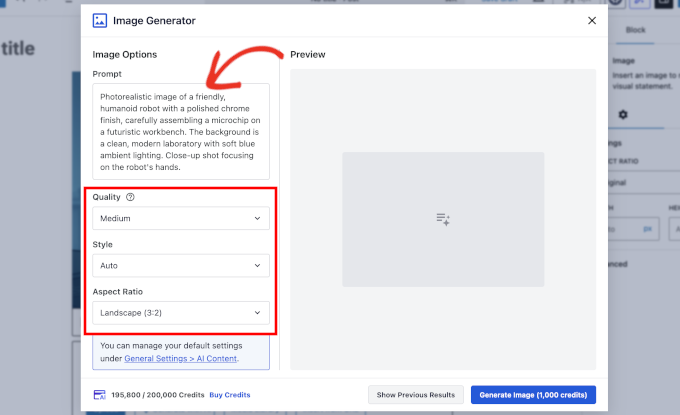Viewport: 680px width, 415px height.
Task: Click the gray preview placeholder area
Action: pyautogui.click(x=443, y=219)
